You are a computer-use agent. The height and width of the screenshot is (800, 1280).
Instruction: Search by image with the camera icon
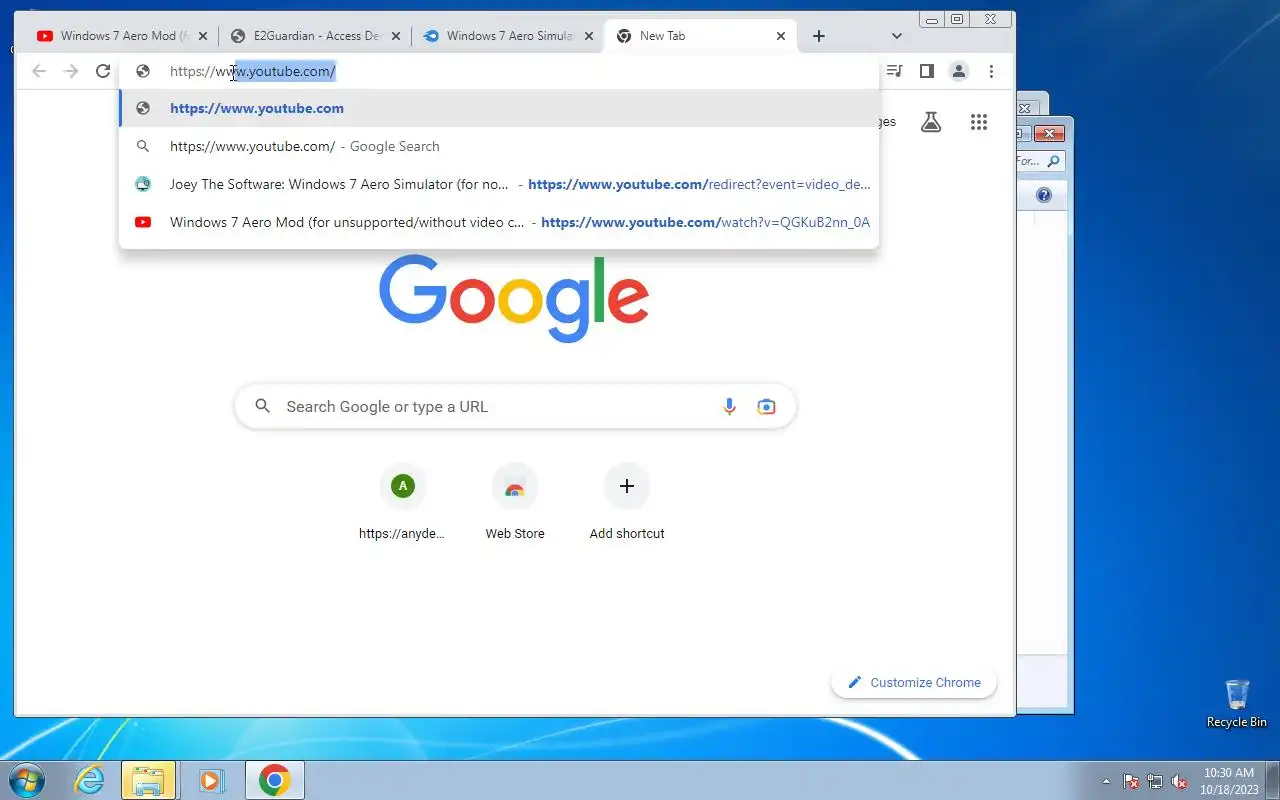coord(766,406)
